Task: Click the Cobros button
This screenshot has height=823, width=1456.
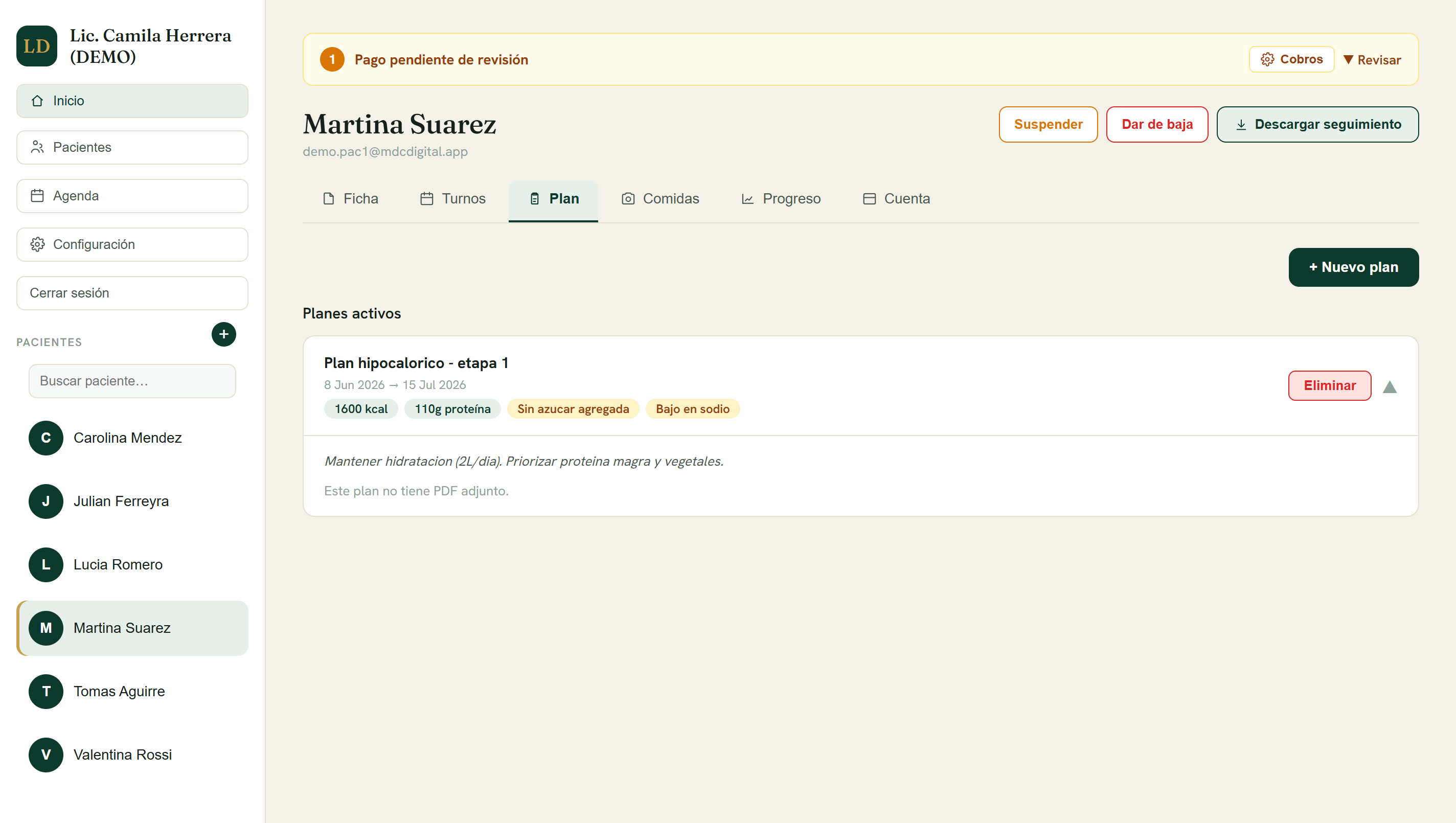Action: [1291, 59]
